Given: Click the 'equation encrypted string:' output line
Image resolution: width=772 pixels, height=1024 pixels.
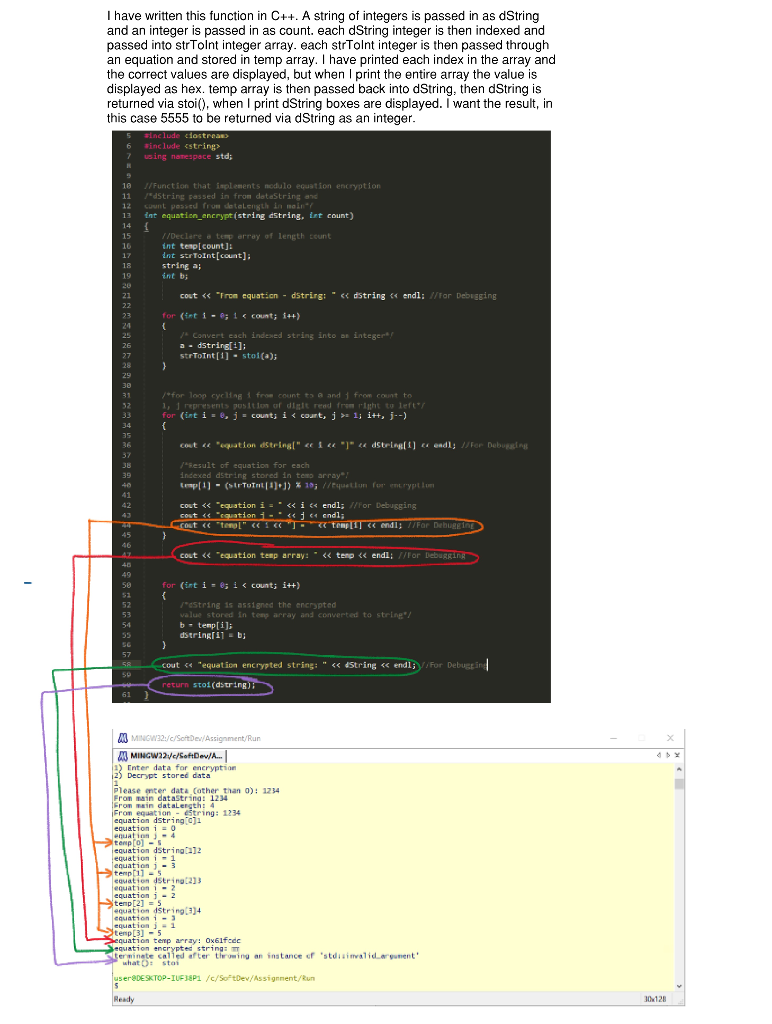Looking at the screenshot, I should pos(177,948).
